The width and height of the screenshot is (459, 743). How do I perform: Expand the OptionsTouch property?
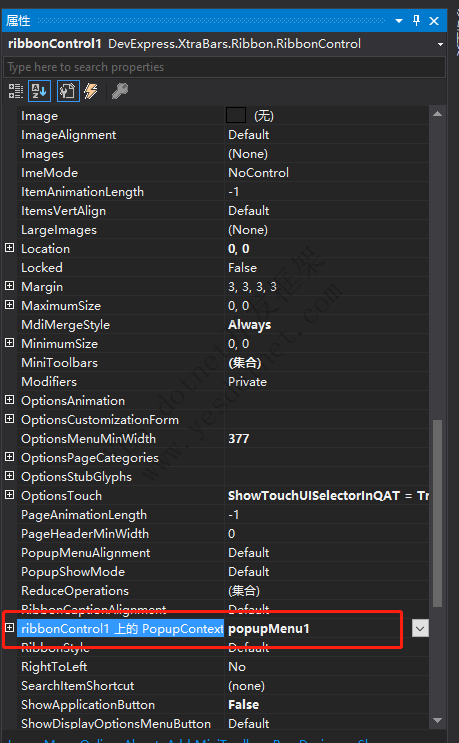click(9, 495)
